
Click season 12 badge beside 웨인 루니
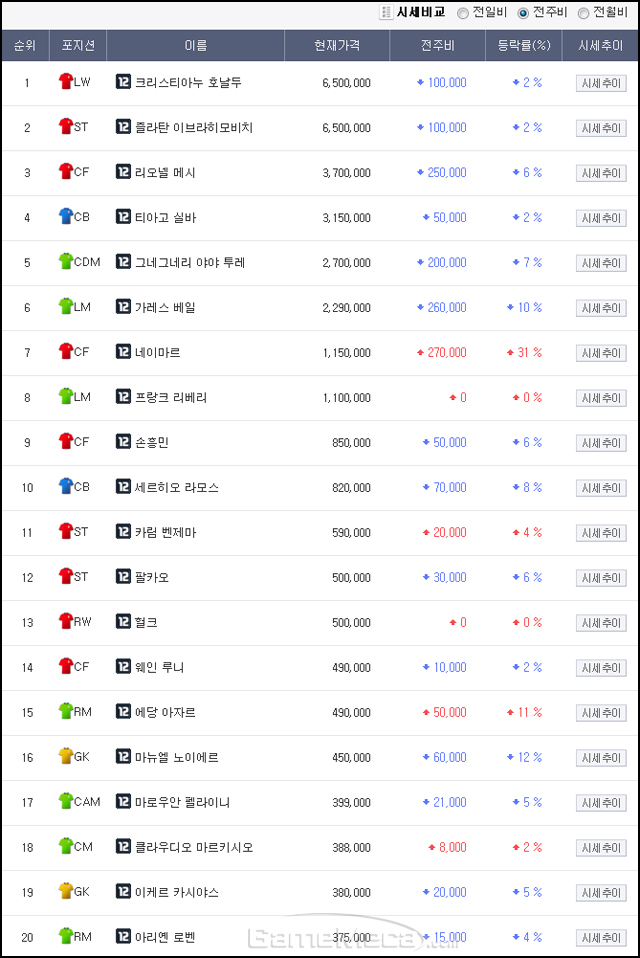click(123, 666)
